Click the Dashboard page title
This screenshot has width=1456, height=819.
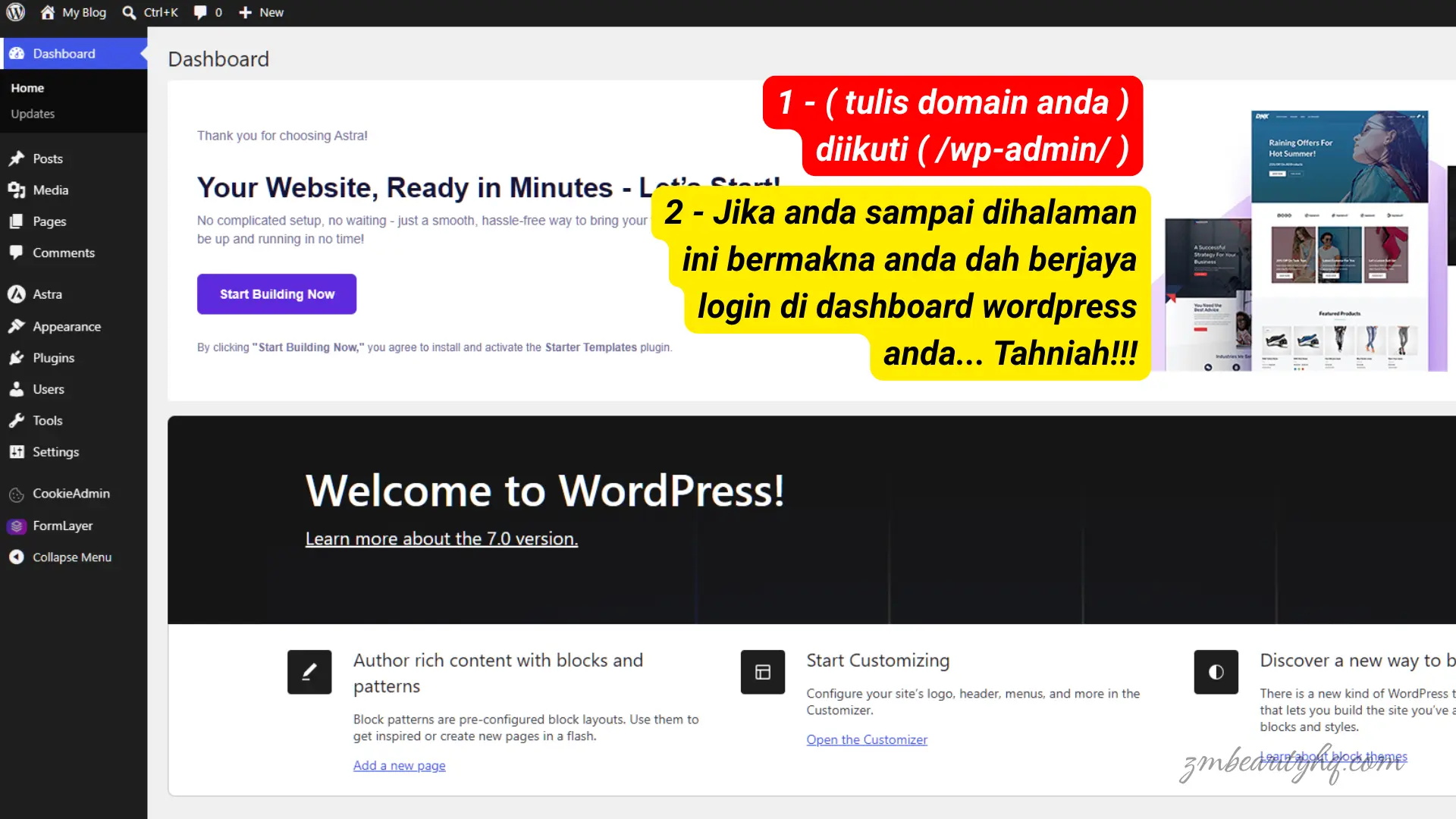pyautogui.click(x=218, y=59)
